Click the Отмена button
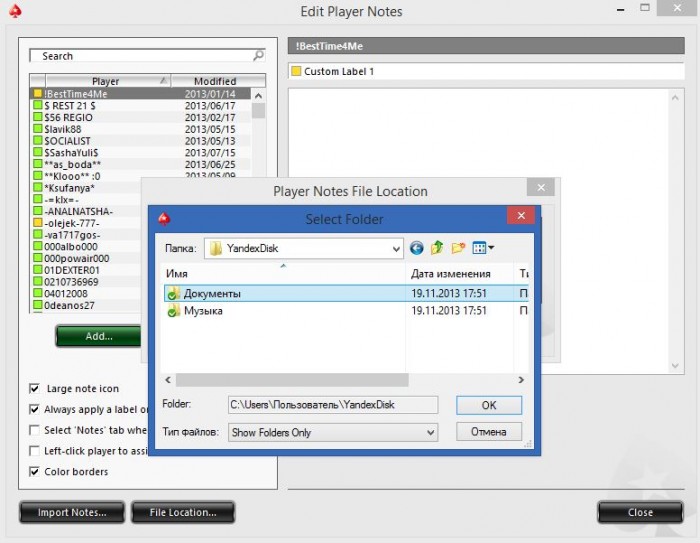 (489, 432)
